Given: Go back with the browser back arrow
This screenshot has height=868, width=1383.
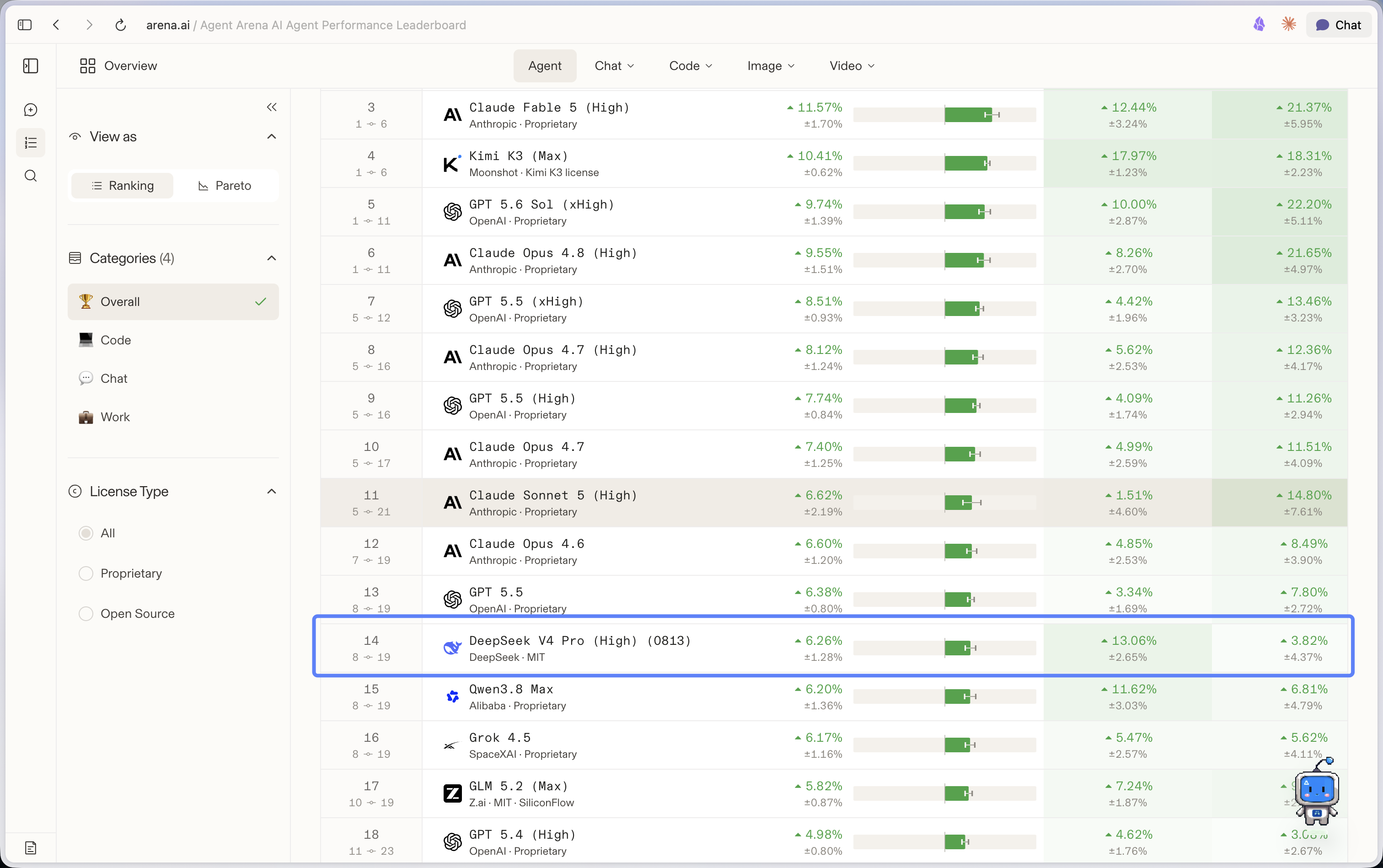Looking at the screenshot, I should point(56,25).
